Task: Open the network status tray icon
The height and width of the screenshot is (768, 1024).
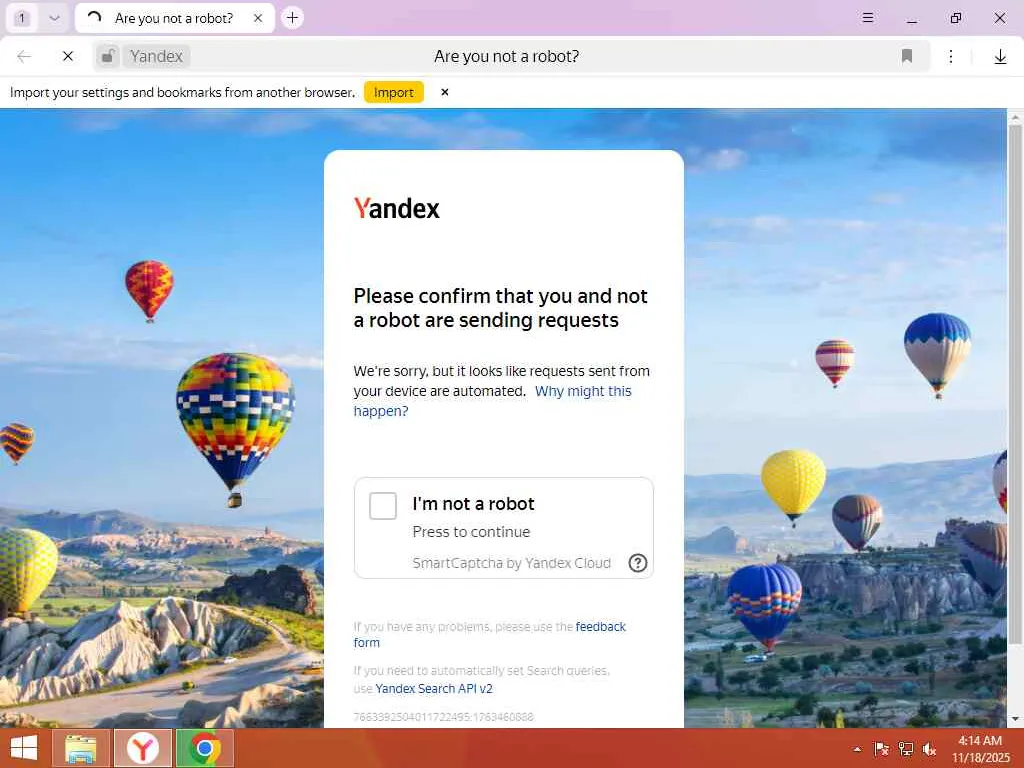Action: tap(905, 749)
